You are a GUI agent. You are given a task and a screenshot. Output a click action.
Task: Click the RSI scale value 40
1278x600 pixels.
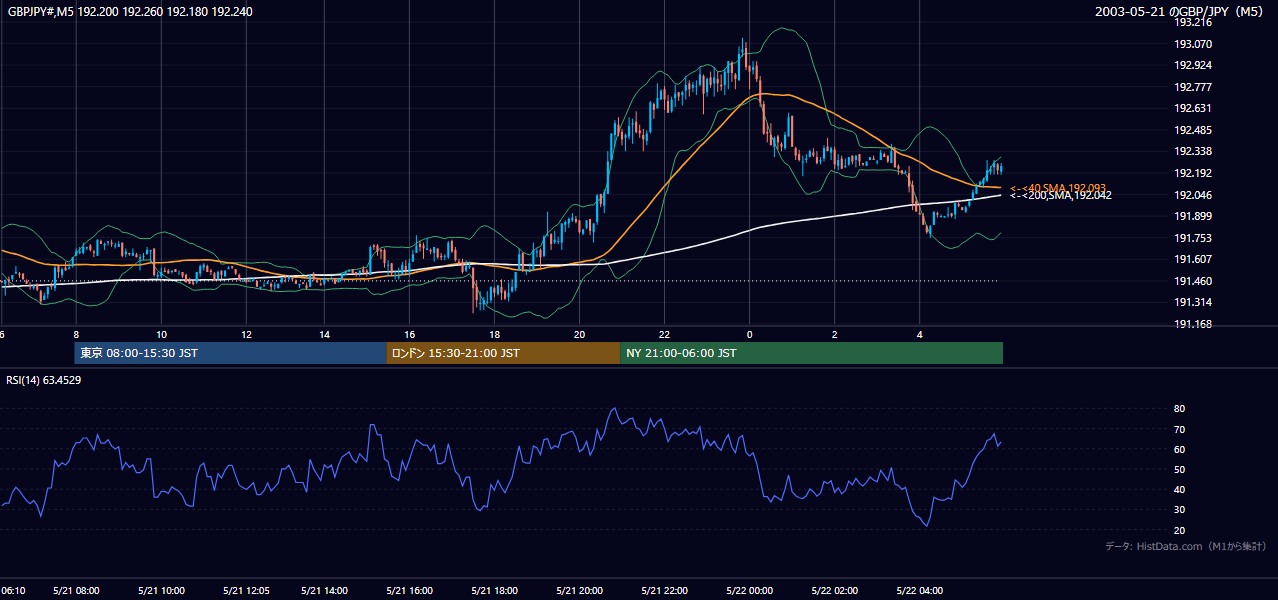pyautogui.click(x=1179, y=489)
